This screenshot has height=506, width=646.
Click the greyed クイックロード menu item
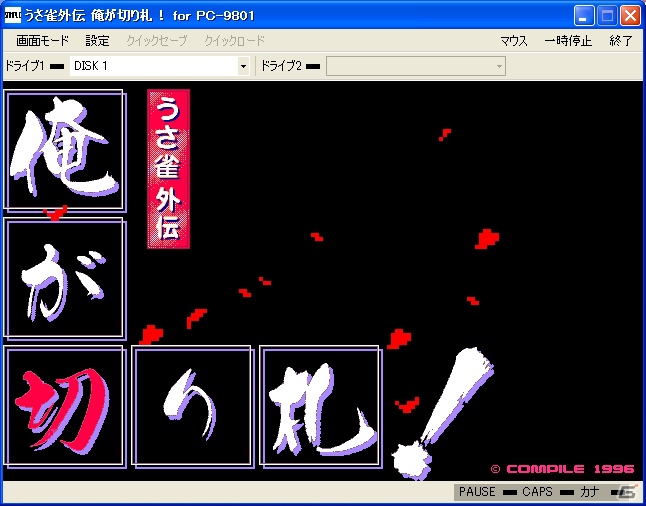point(234,41)
